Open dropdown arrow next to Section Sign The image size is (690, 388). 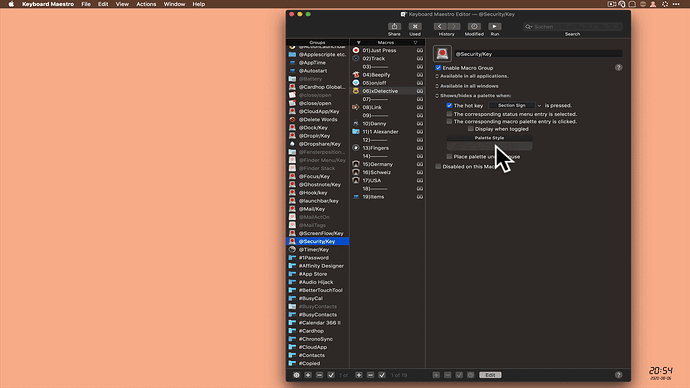tap(539, 106)
